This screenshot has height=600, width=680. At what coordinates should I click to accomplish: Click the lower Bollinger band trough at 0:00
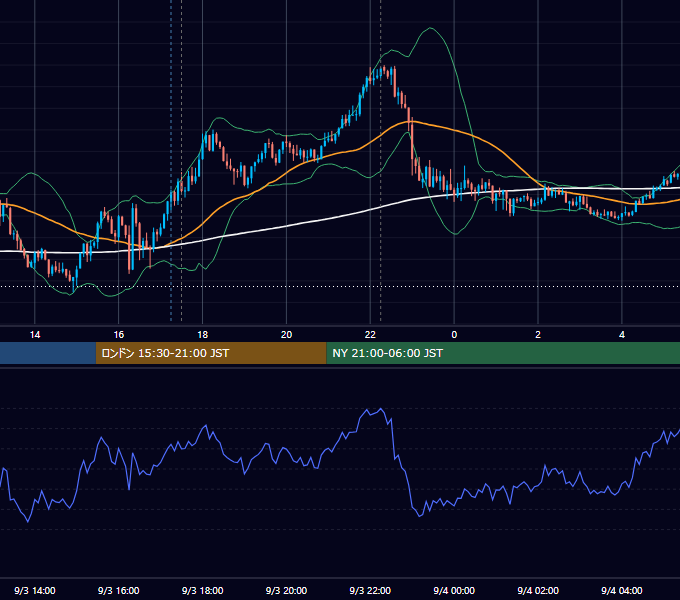(x=454, y=234)
